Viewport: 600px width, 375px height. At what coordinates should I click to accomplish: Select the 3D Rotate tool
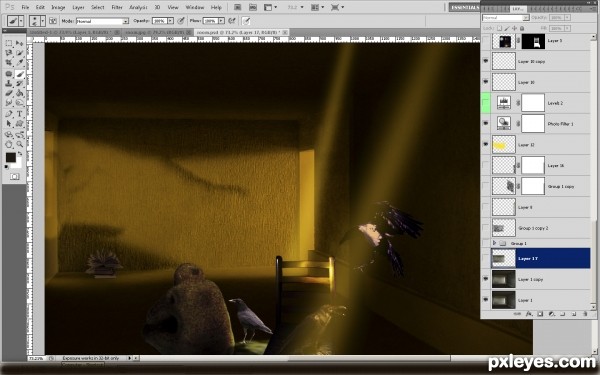click(x=8, y=135)
